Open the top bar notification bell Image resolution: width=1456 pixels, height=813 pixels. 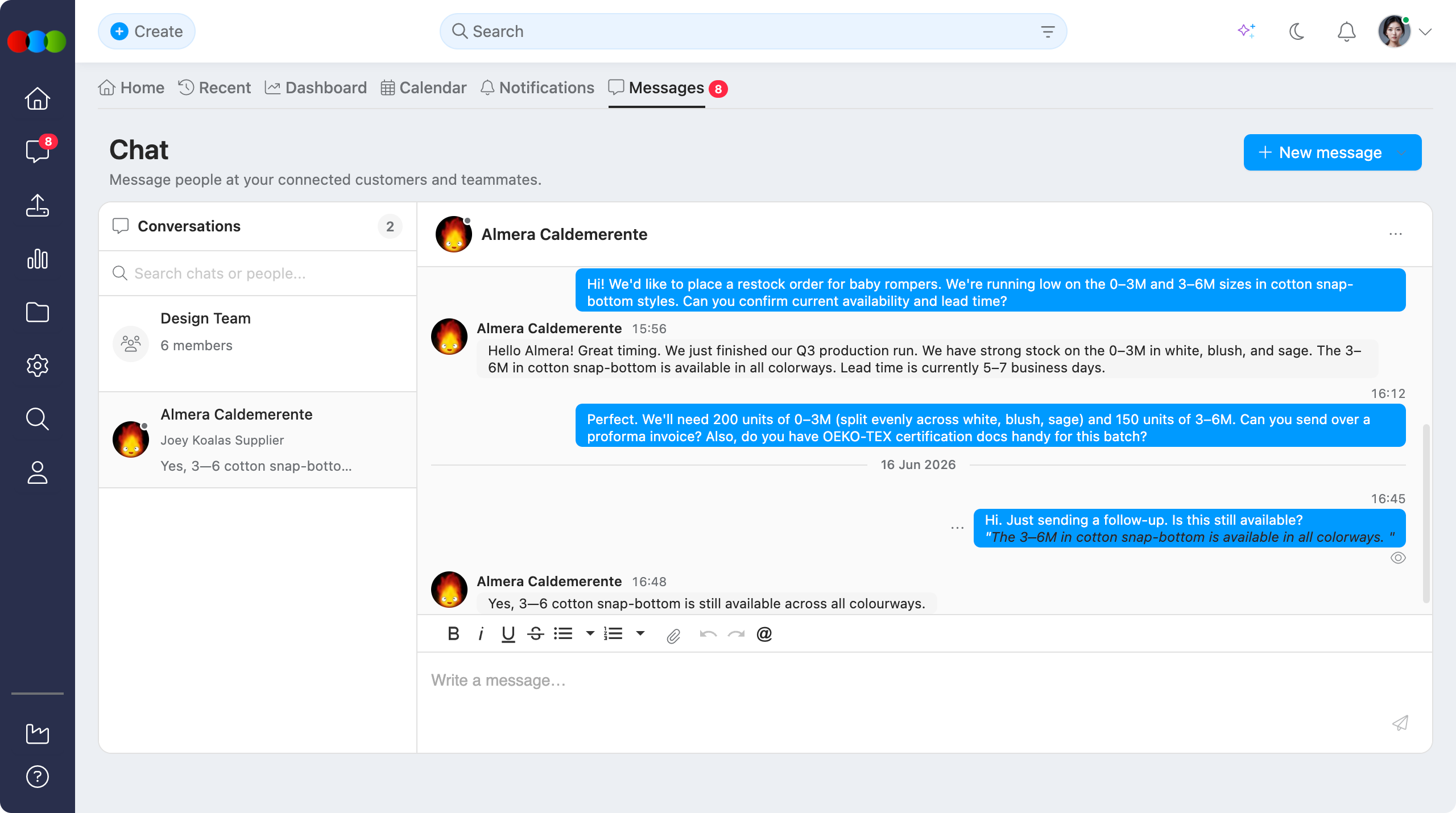tap(1346, 31)
